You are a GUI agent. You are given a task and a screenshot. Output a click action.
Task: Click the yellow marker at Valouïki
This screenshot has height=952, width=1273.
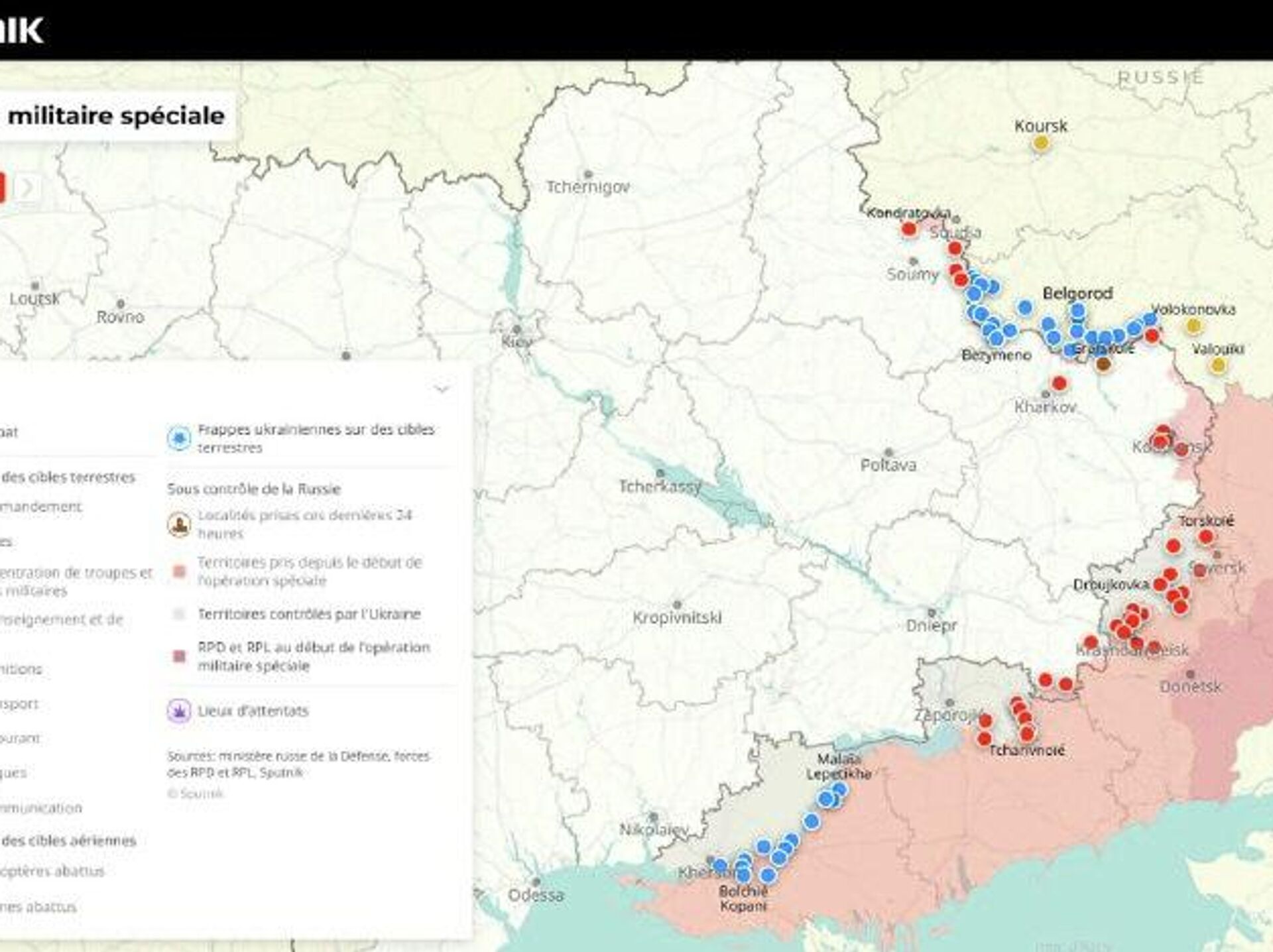click(1218, 365)
